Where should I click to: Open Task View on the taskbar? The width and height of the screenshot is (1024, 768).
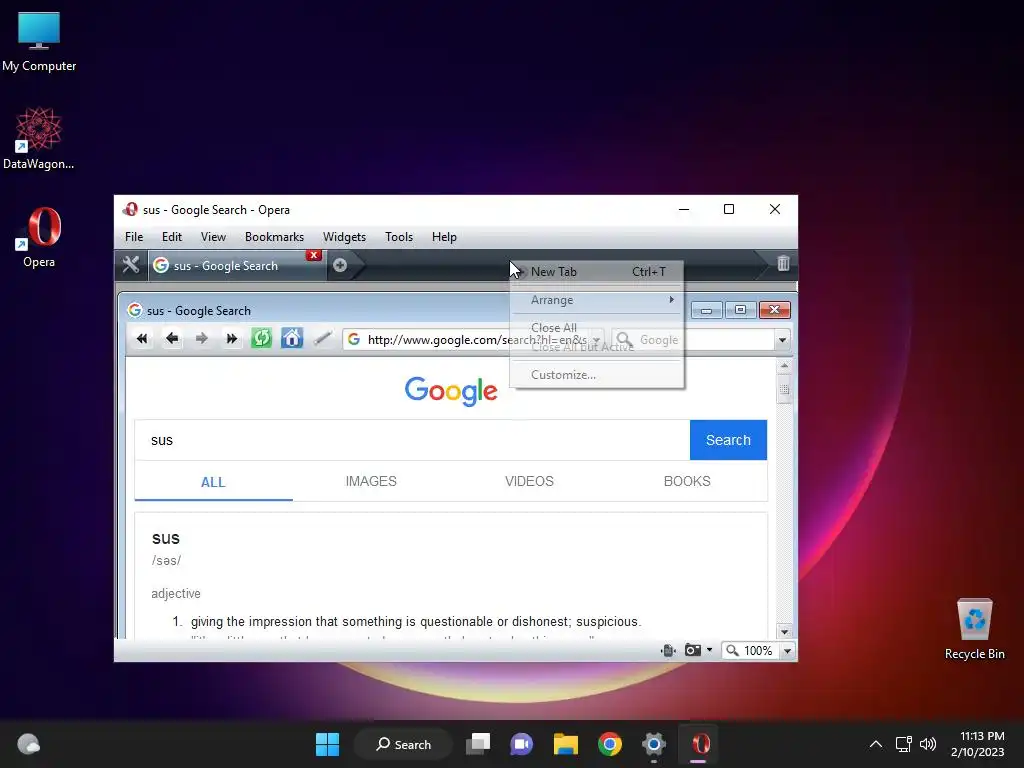[x=478, y=744]
